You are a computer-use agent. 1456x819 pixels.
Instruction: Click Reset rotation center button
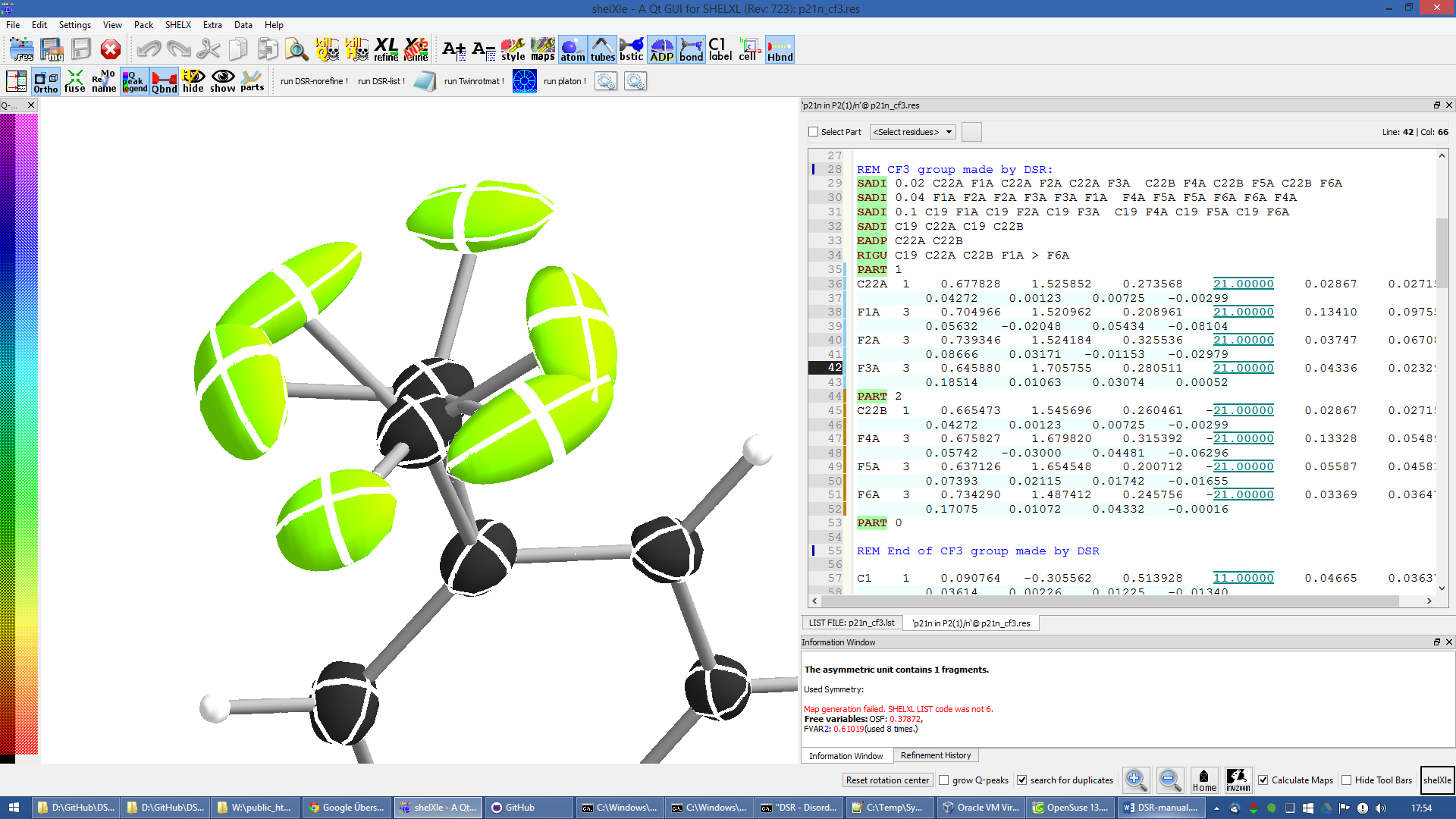click(887, 780)
